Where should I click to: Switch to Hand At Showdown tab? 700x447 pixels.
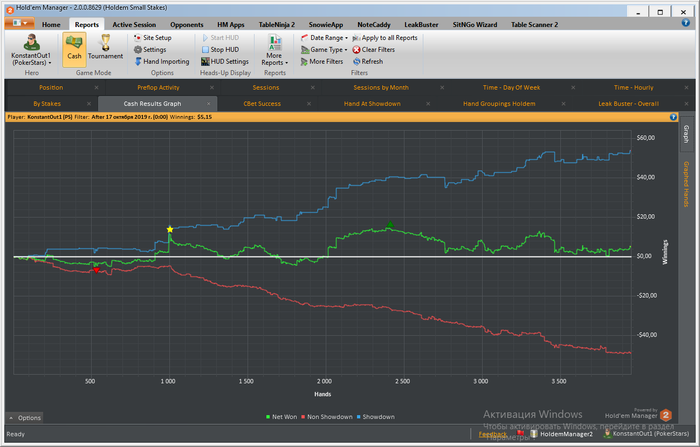[372, 104]
